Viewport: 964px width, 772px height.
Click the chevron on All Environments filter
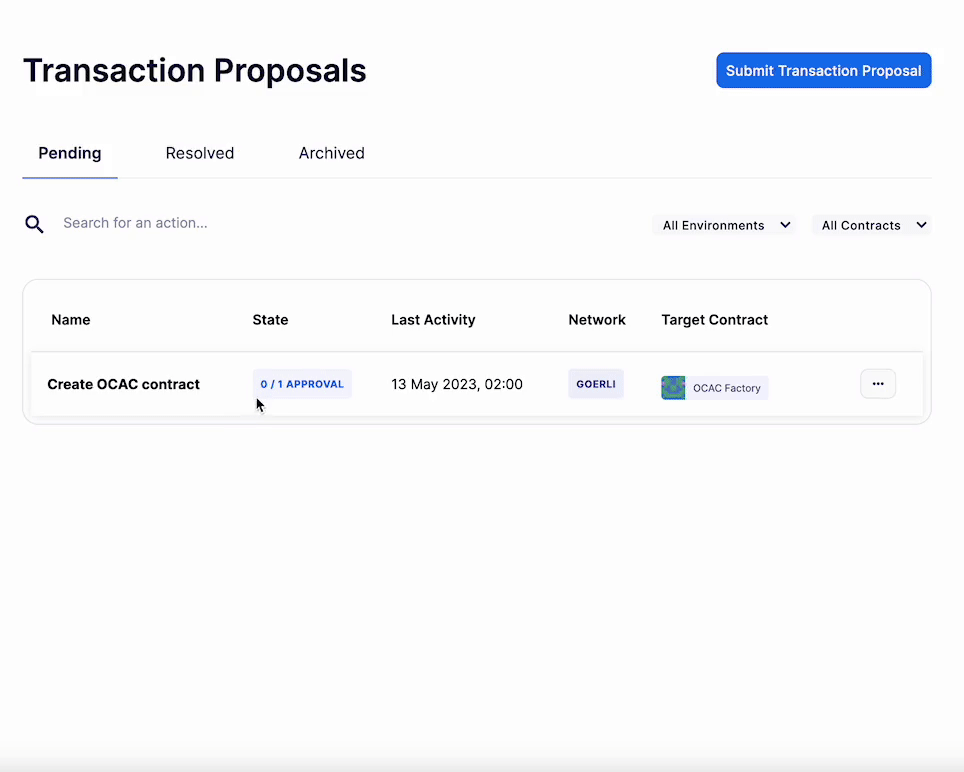click(786, 225)
